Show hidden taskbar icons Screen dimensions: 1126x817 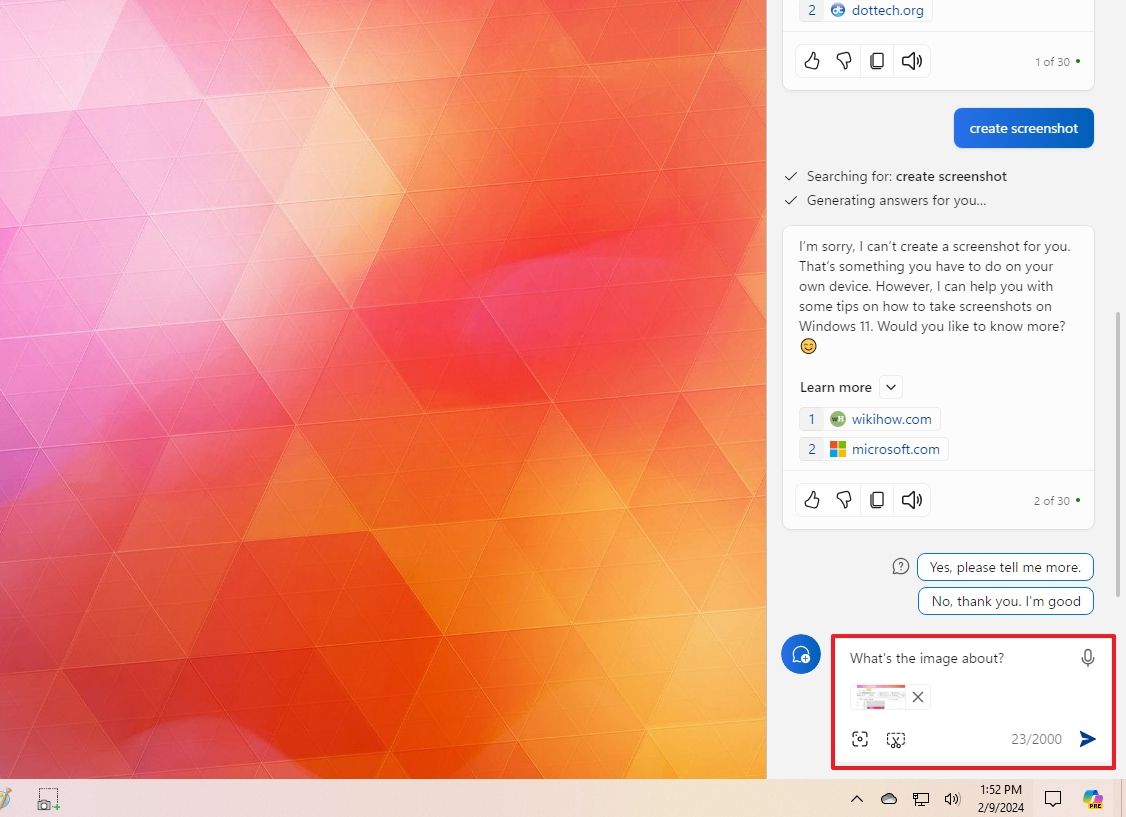point(857,799)
